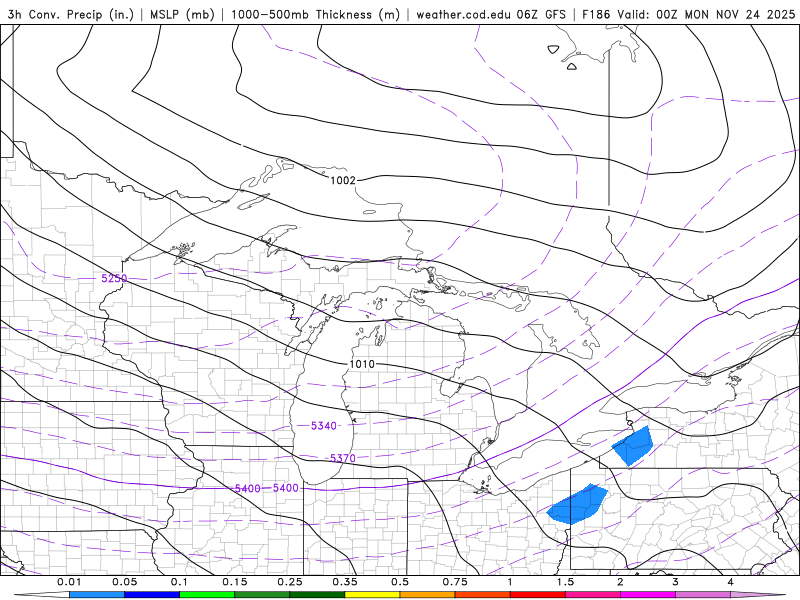
Task: Click the blue precipitation area east of Lake Erie
Action: click(634, 445)
